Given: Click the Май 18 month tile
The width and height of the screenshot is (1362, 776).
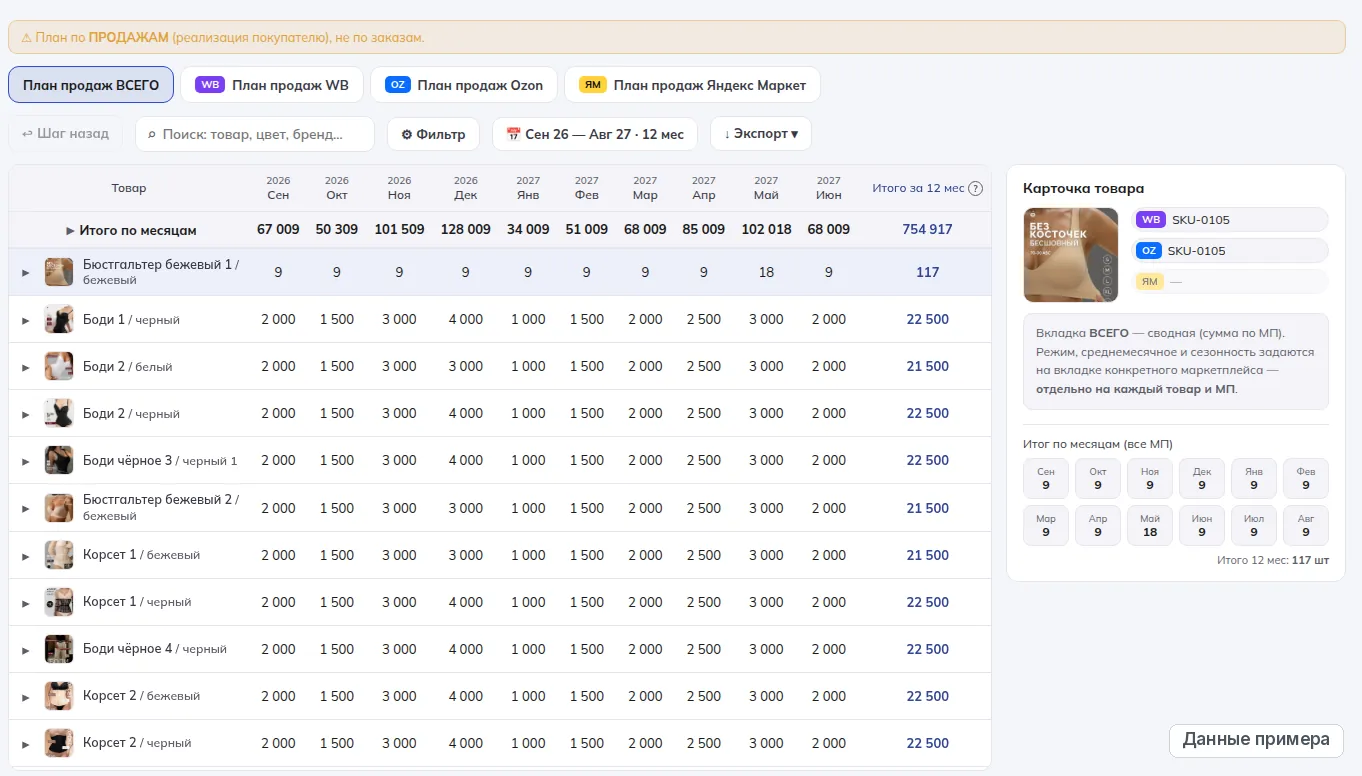Looking at the screenshot, I should [1150, 525].
